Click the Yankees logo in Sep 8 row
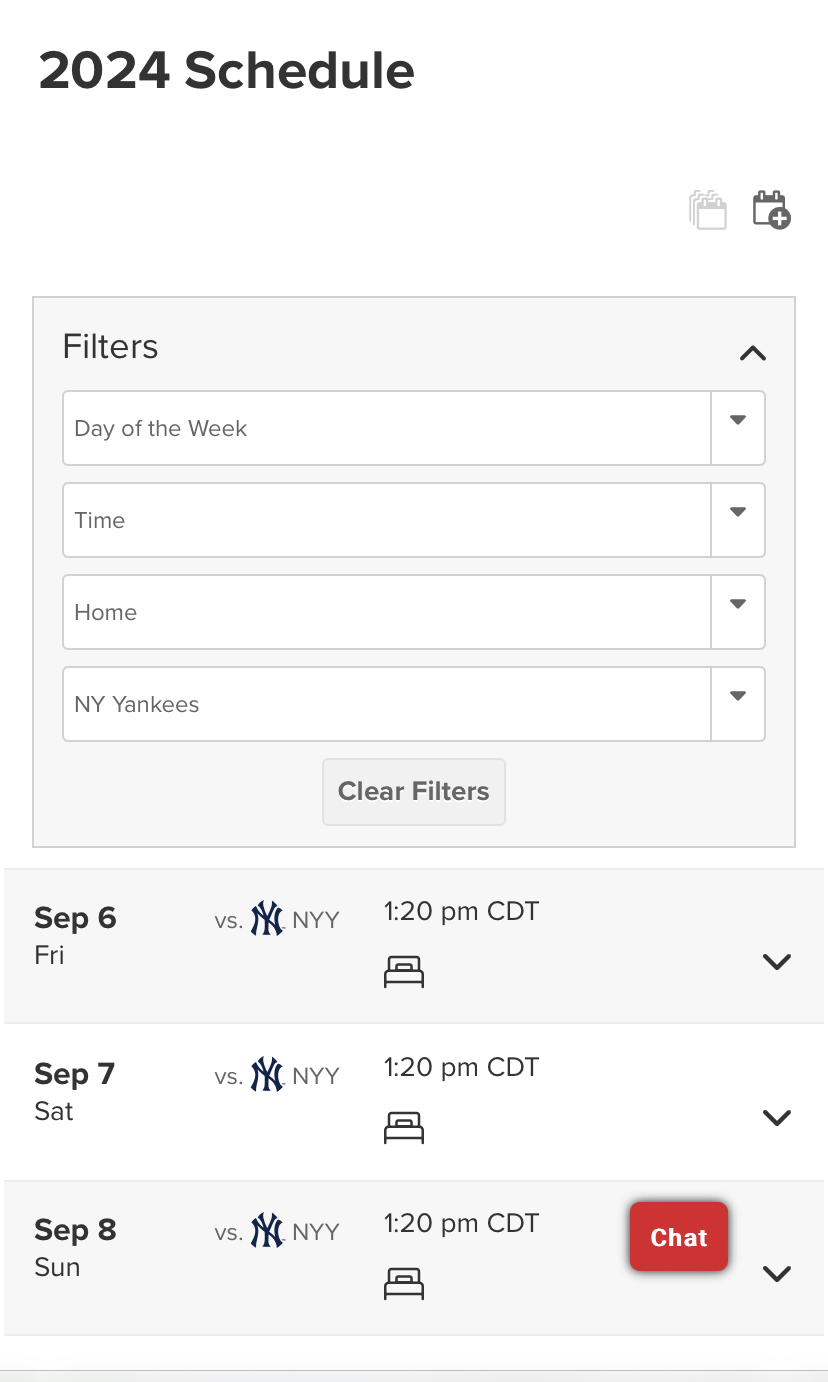828x1382 pixels. 267,1230
